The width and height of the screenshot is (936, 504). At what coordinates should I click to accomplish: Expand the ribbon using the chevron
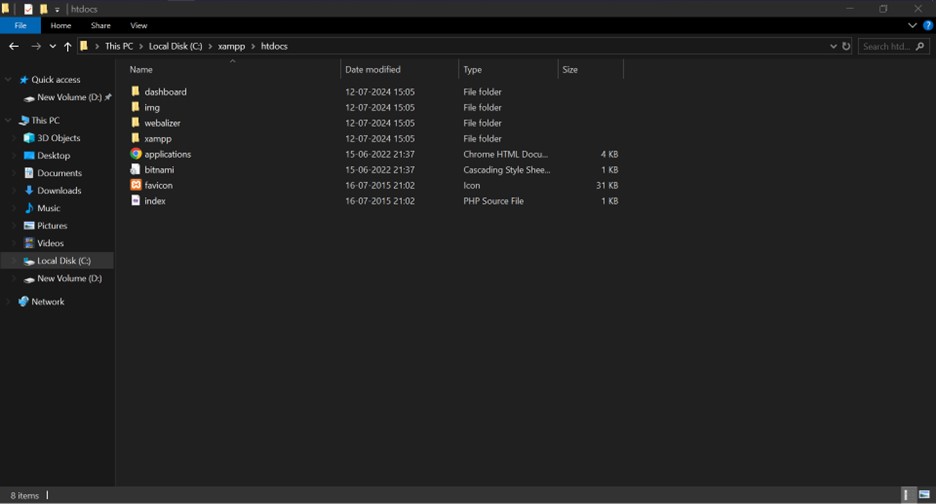pos(913,26)
